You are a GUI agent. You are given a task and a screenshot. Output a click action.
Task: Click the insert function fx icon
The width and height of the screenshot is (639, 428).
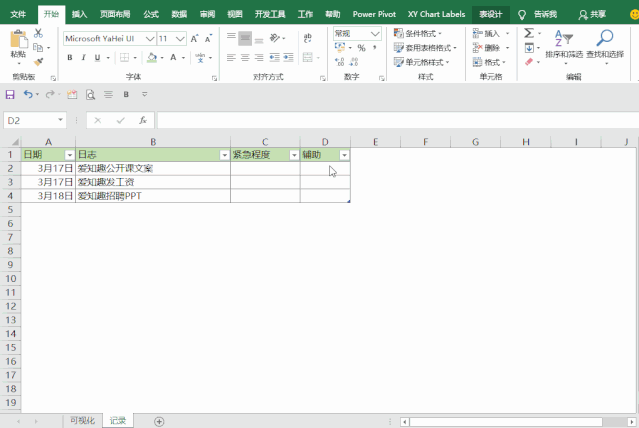click(143, 120)
